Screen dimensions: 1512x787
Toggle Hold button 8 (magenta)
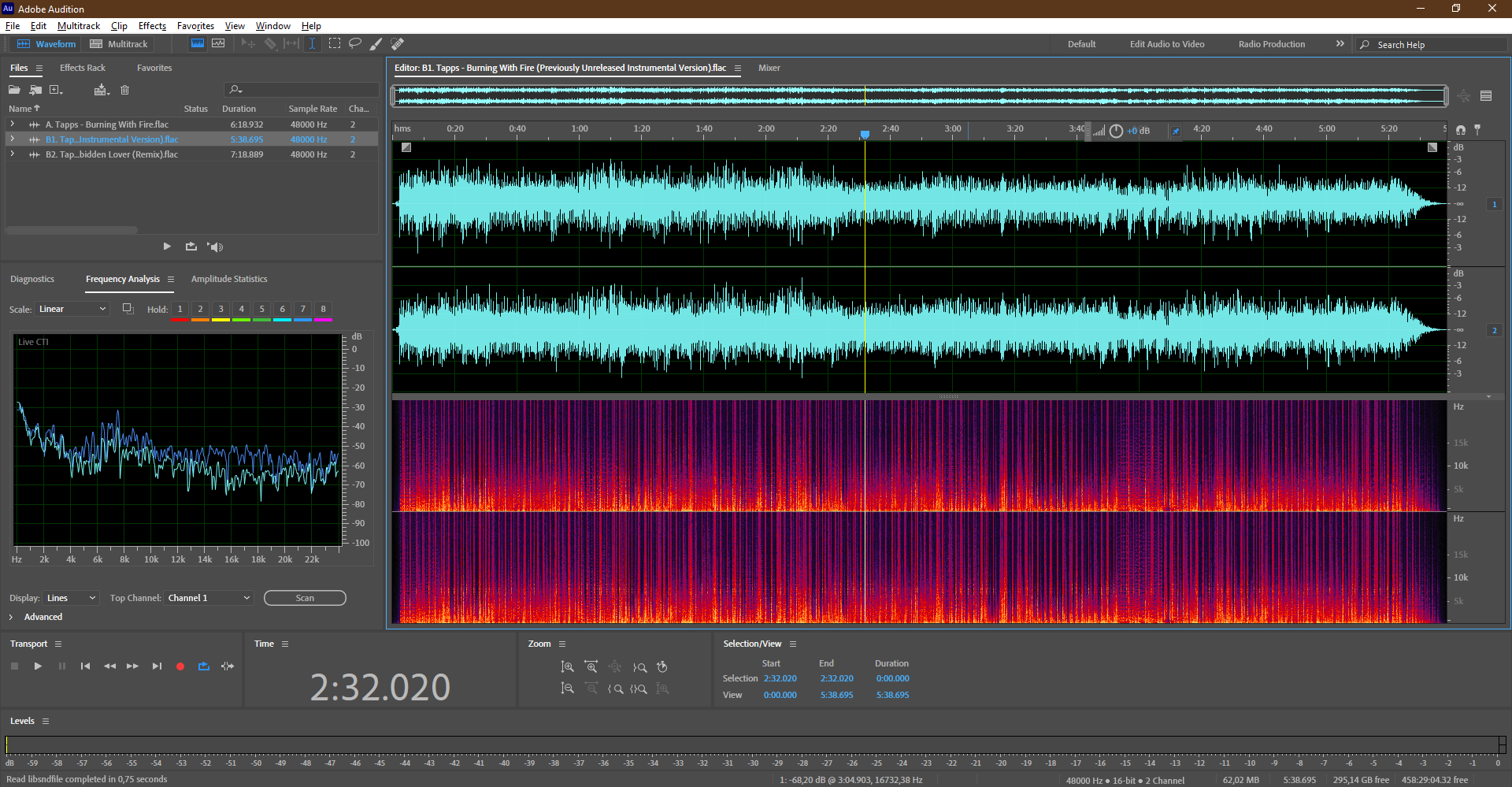(x=324, y=310)
